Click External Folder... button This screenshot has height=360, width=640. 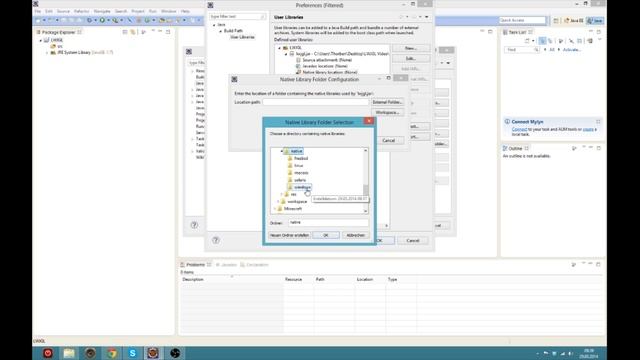pyautogui.click(x=387, y=102)
